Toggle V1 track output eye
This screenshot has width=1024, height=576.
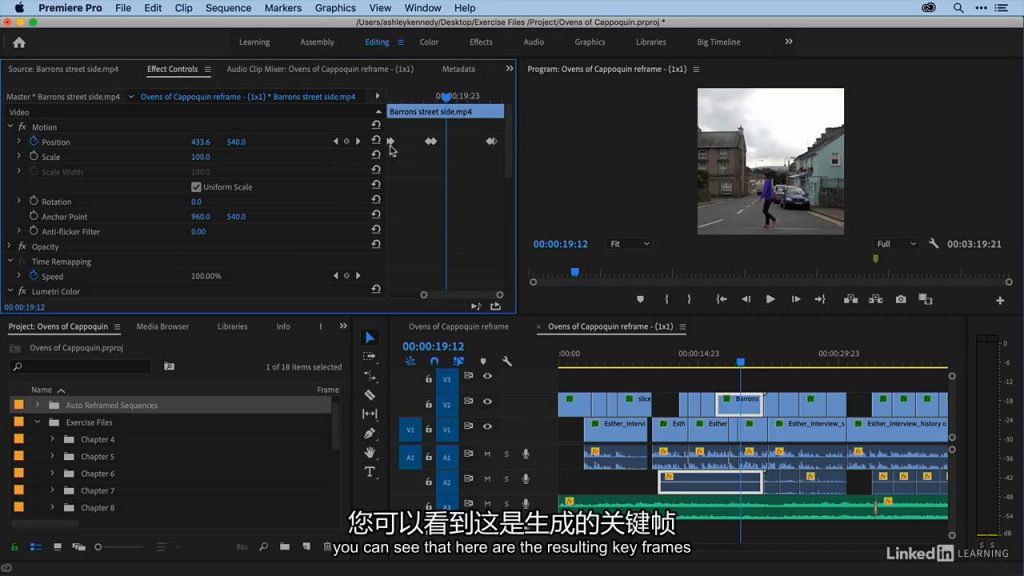tap(487, 426)
